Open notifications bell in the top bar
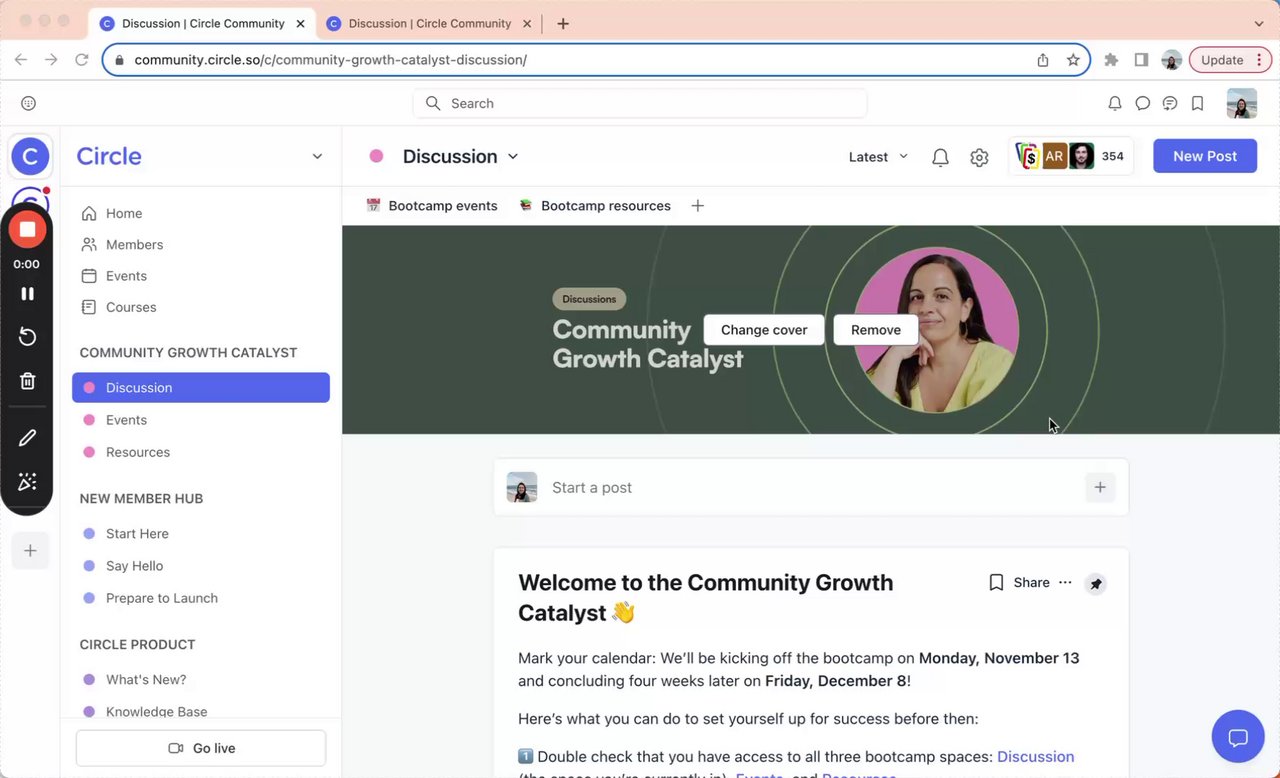This screenshot has width=1280, height=778. click(1115, 103)
